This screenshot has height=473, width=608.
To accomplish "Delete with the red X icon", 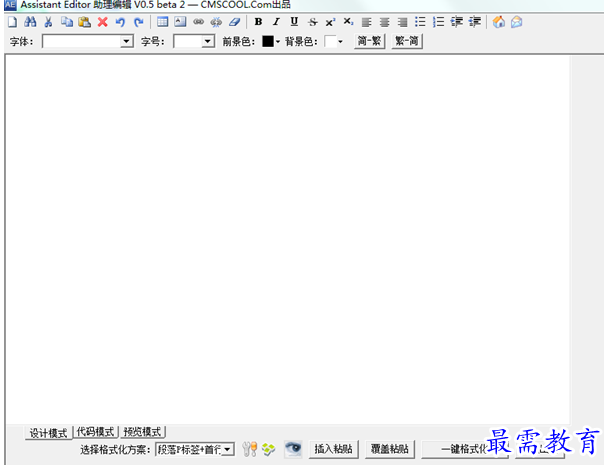I will (103, 22).
